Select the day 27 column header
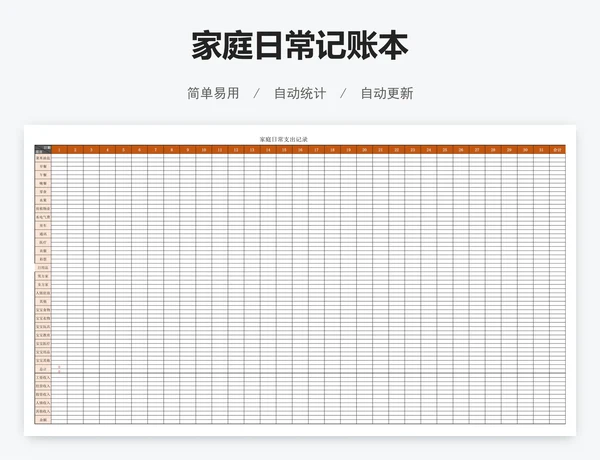600x460 pixels. pos(477,150)
